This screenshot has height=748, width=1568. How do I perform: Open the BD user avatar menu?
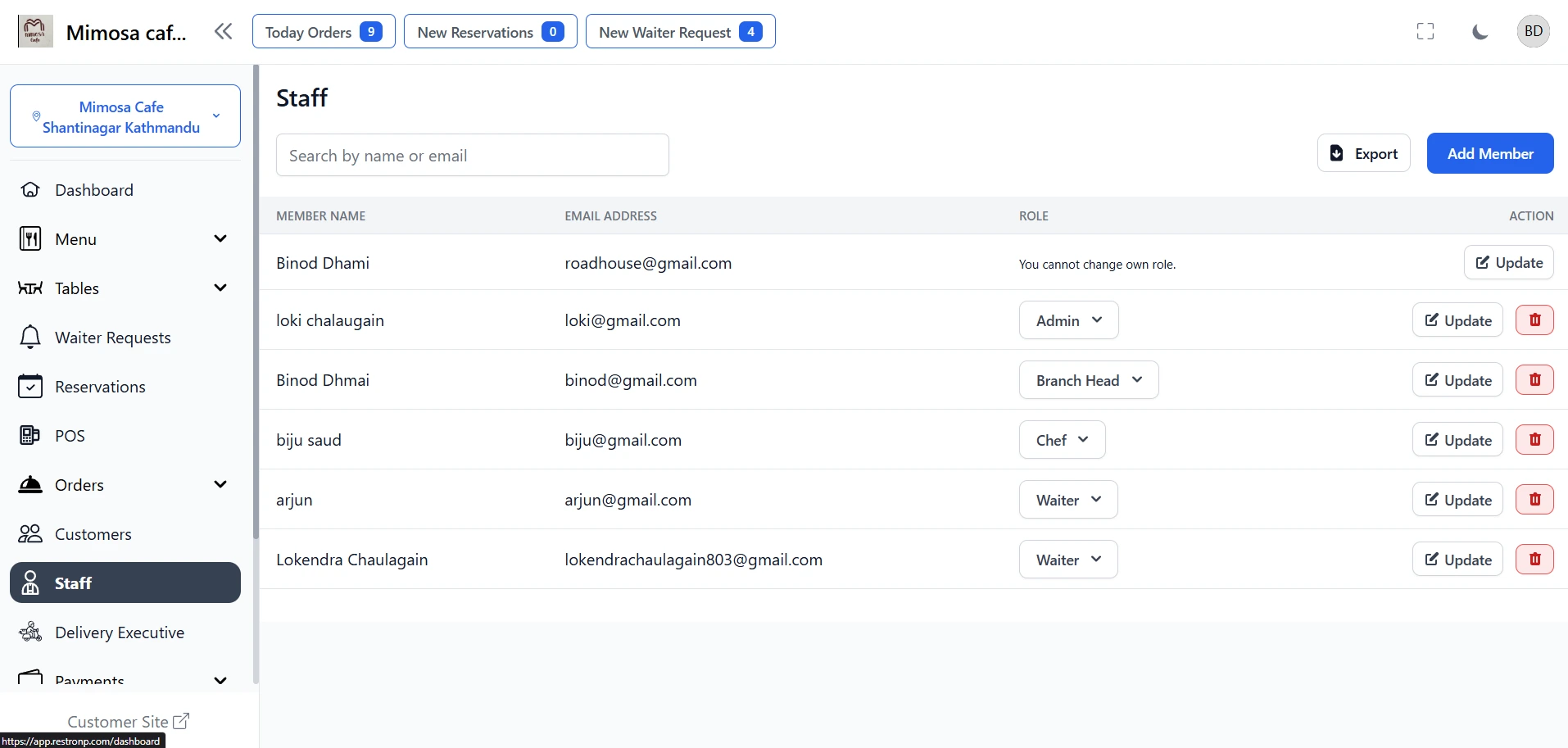(x=1533, y=32)
